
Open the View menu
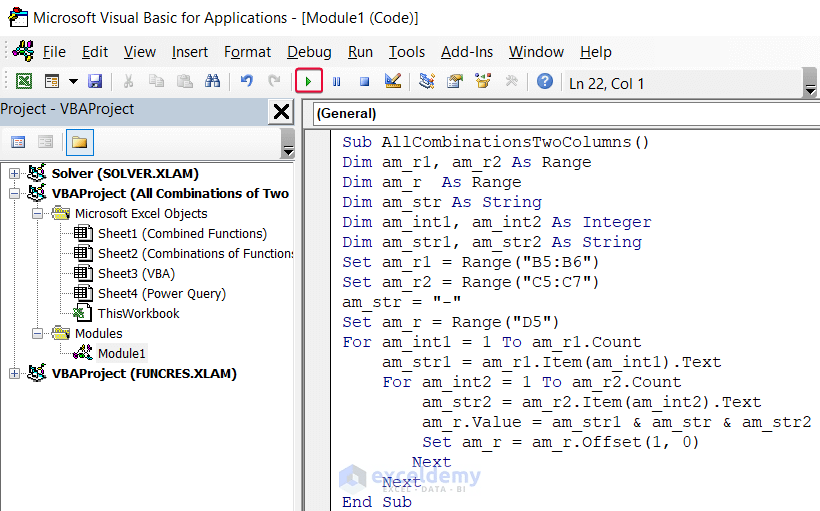(x=140, y=52)
